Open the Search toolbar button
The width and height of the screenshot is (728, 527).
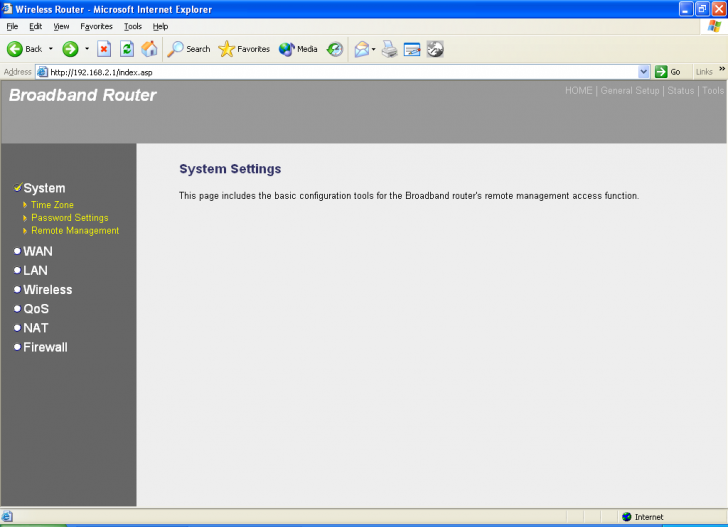click(x=189, y=49)
